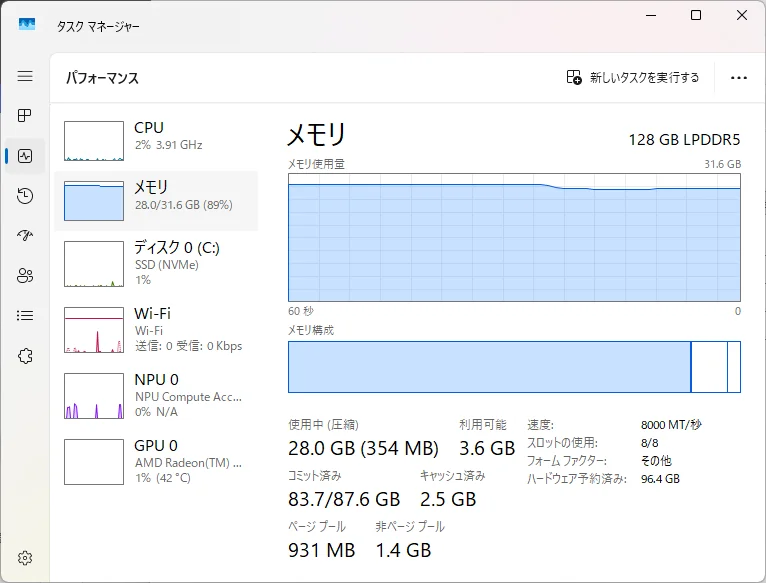Click the run new task icon

pyautogui.click(x=574, y=78)
